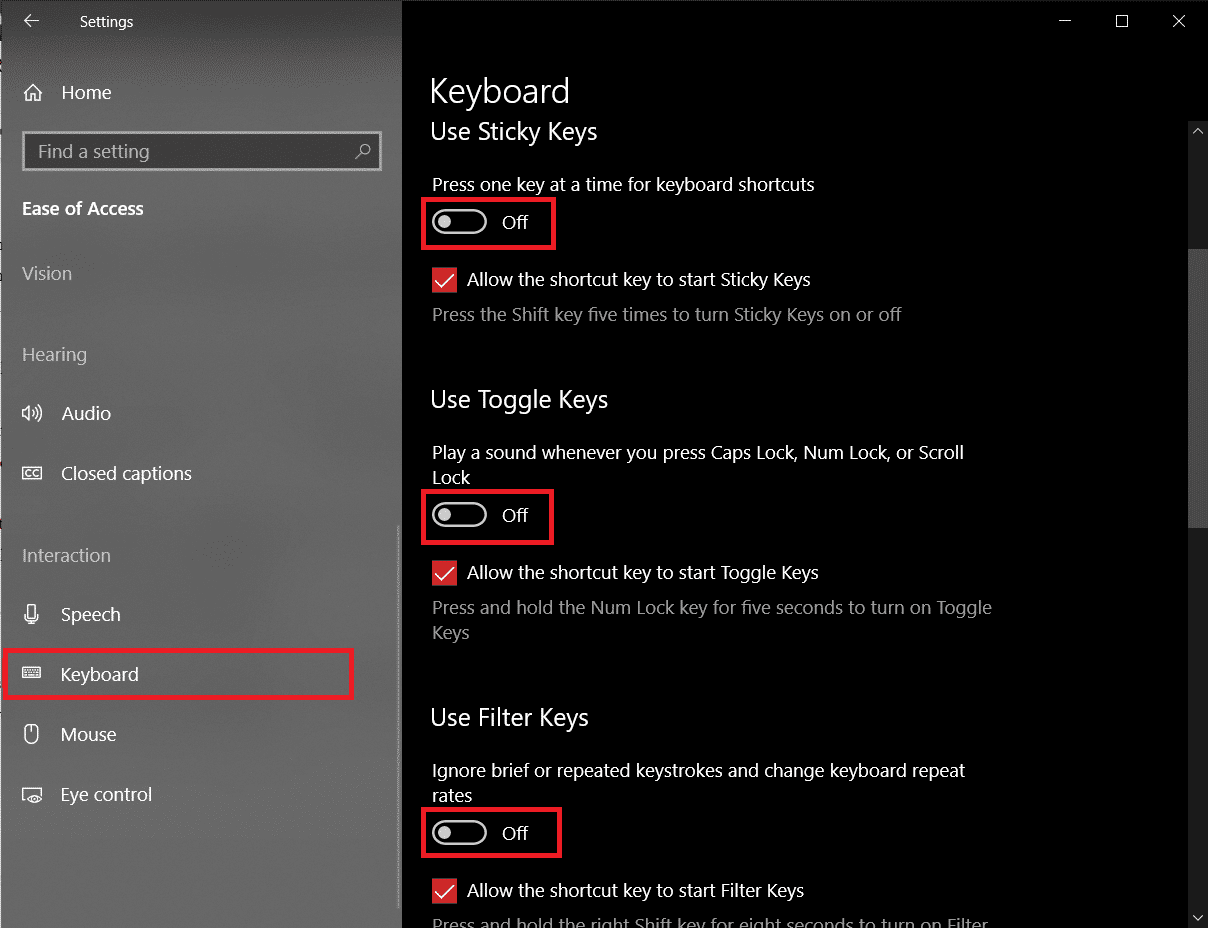
Task: Click the Home icon
Action: [x=33, y=92]
